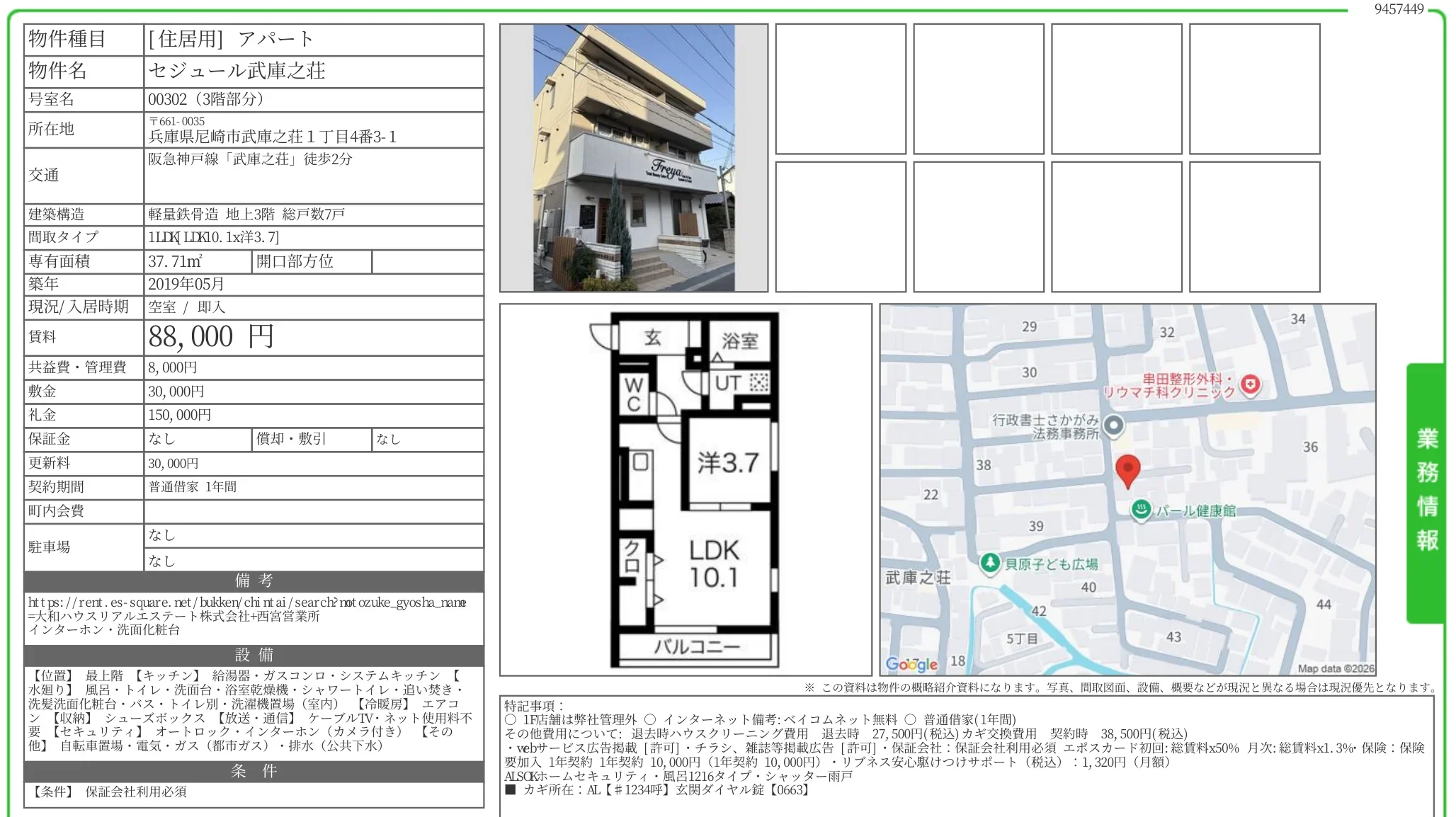Image resolution: width=1456 pixels, height=817 pixels.
Task: Select the 浴室 label on the floor plan
Action: click(x=740, y=341)
